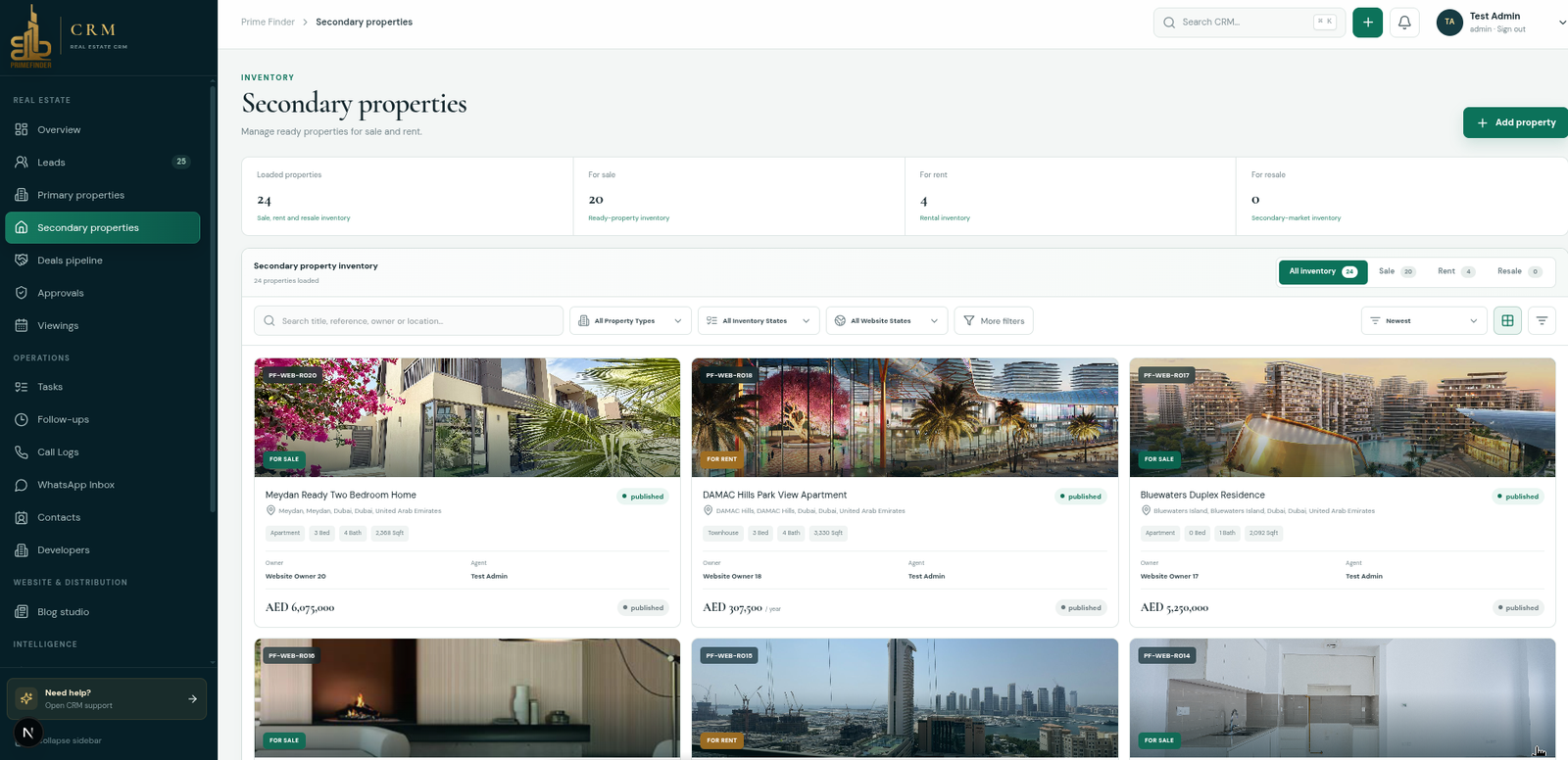
Task: Open the Newest sort dropdown
Action: point(1424,320)
